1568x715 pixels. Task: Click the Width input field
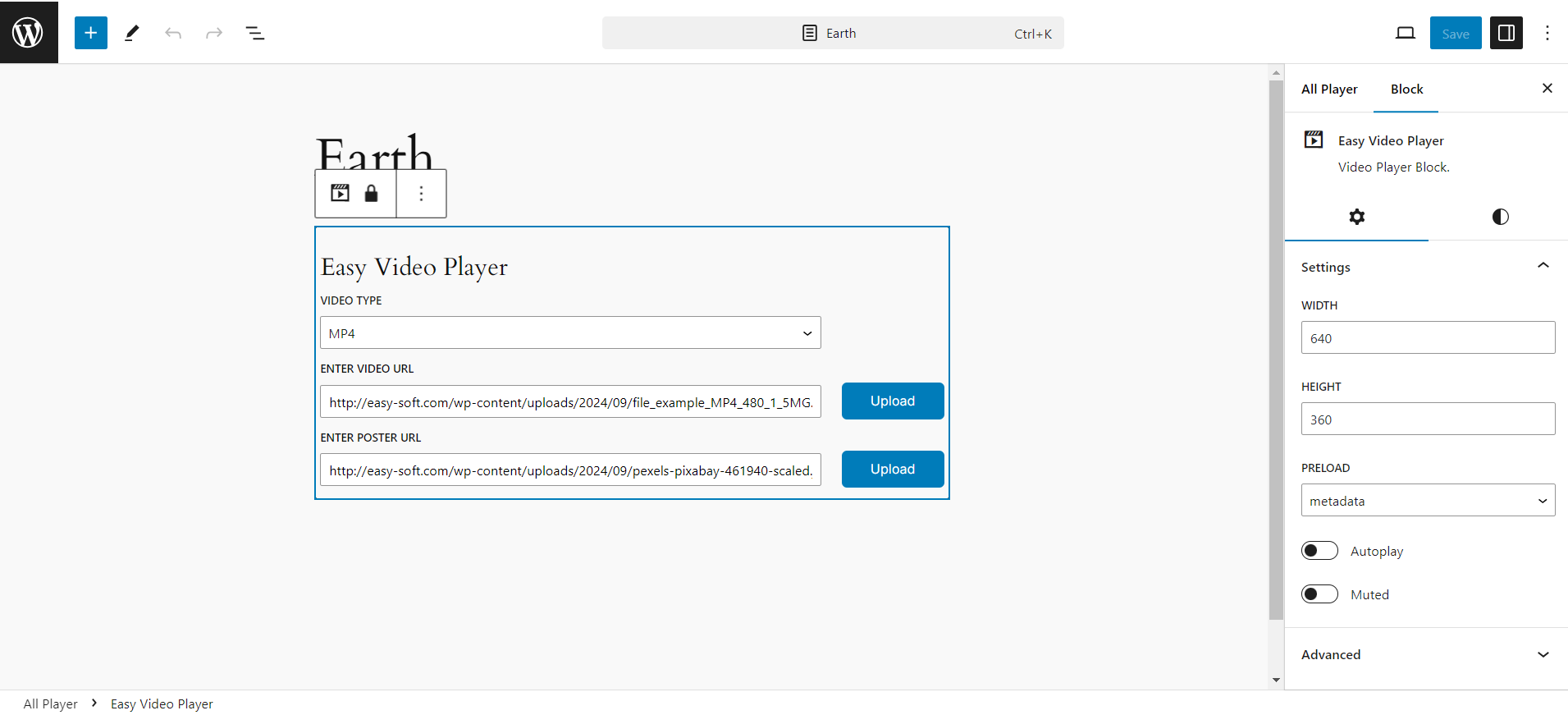1428,338
